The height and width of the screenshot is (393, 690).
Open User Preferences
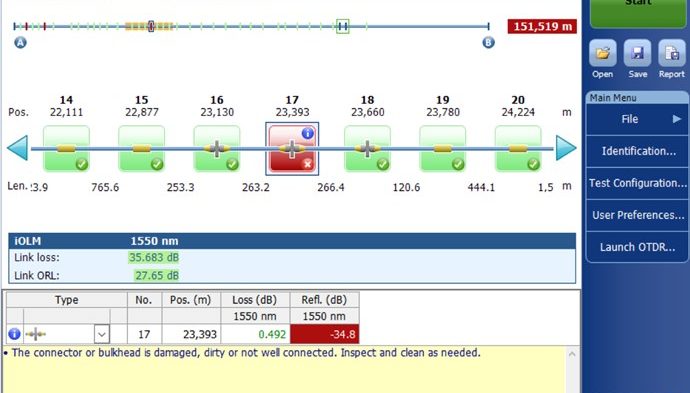637,215
